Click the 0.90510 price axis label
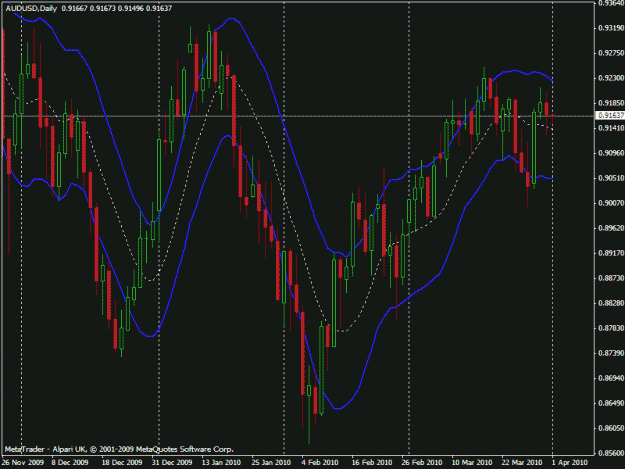This screenshot has height=469, width=625. coord(611,178)
